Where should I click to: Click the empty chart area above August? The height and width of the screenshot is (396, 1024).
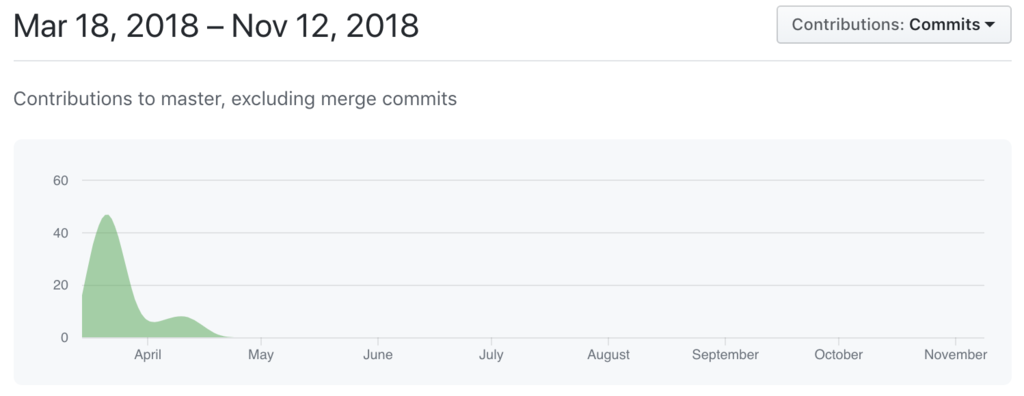609,261
